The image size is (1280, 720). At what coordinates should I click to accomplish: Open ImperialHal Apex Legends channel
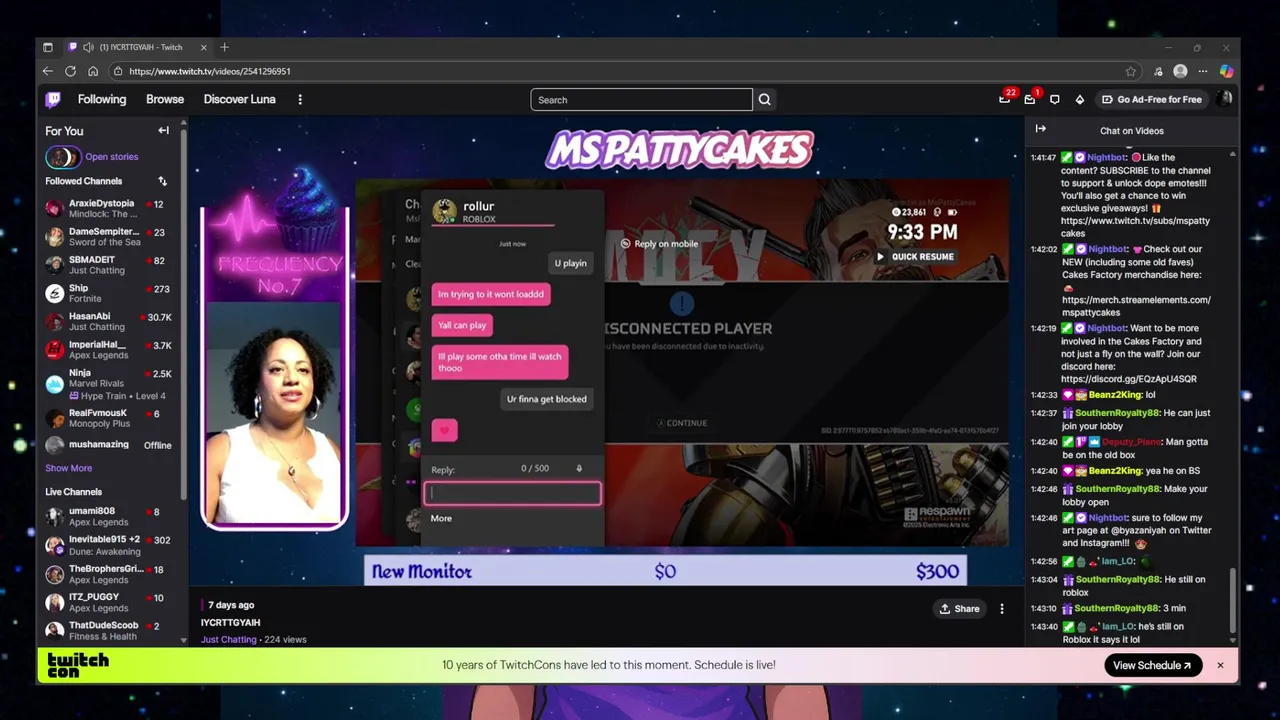(112, 350)
